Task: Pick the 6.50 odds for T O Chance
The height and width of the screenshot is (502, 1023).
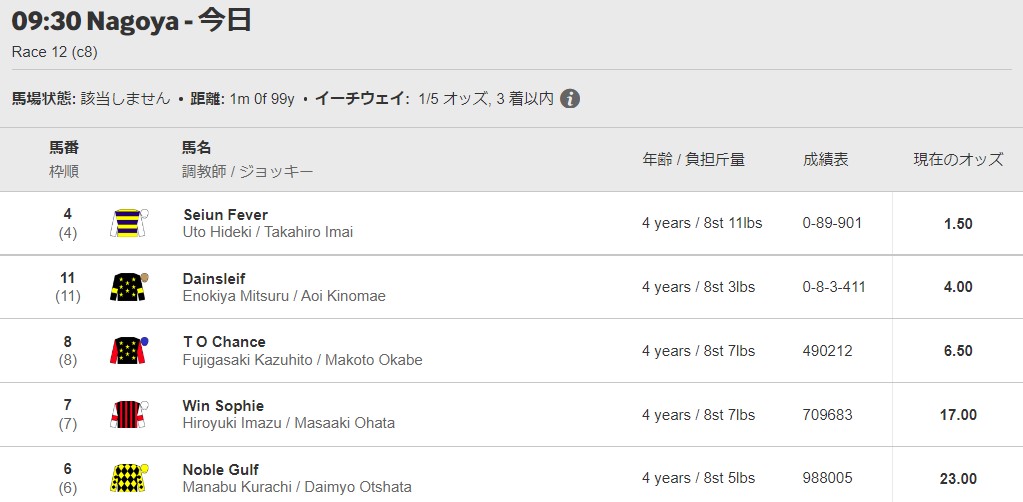Action: [x=958, y=351]
